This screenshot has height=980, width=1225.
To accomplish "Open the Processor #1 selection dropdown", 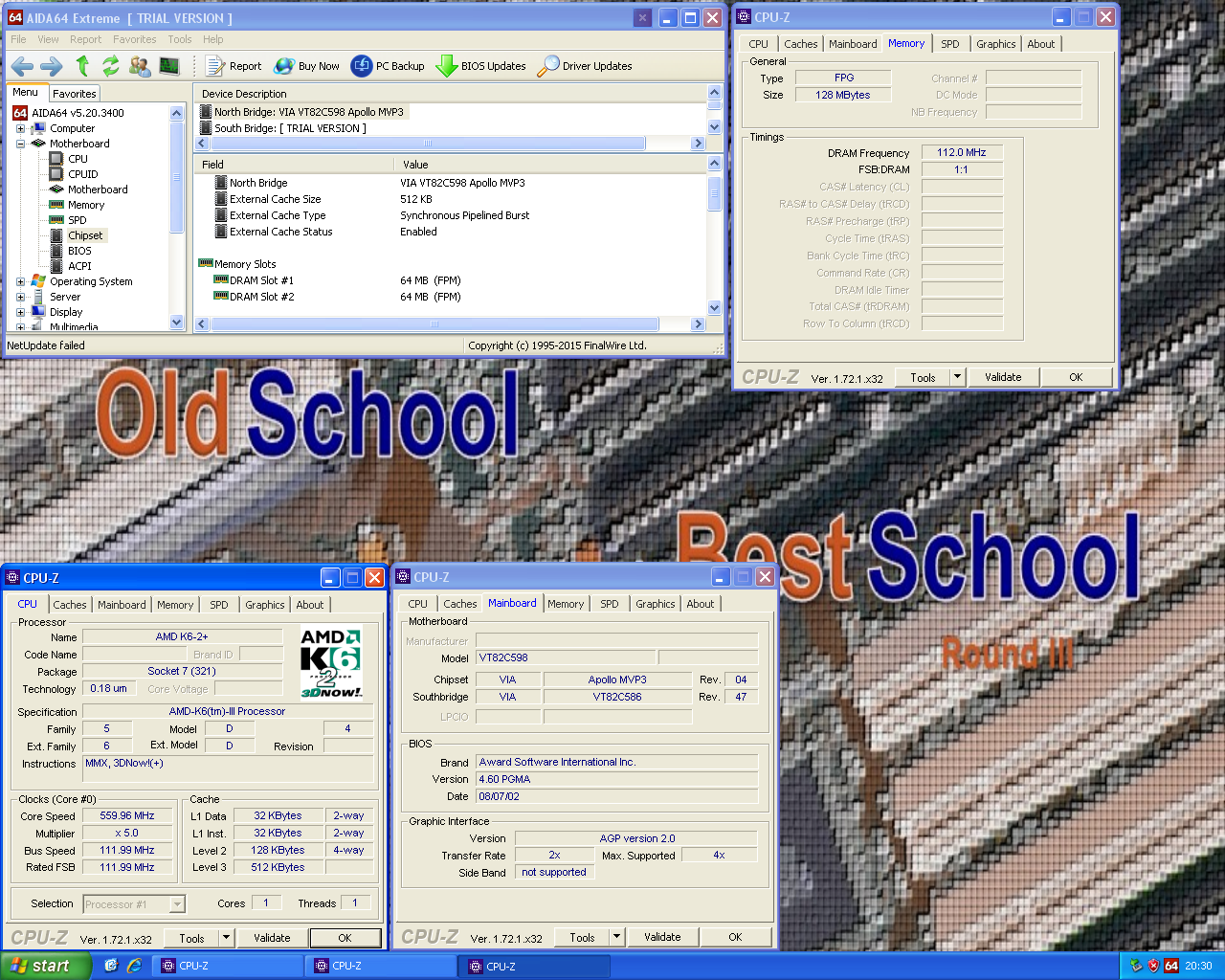I will click(177, 903).
